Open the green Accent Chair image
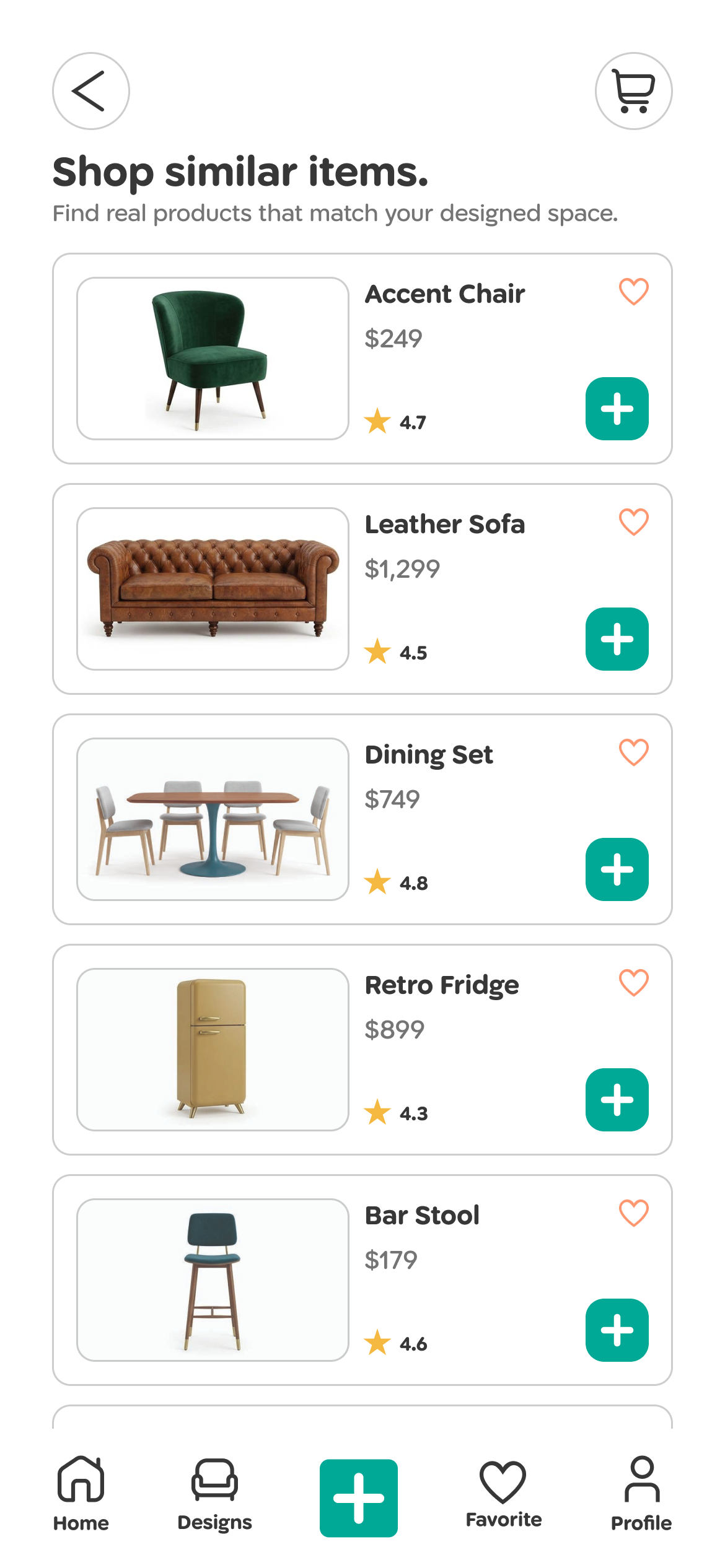 pos(213,359)
